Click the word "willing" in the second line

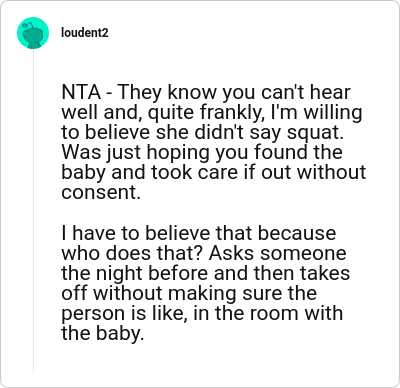click(x=333, y=113)
